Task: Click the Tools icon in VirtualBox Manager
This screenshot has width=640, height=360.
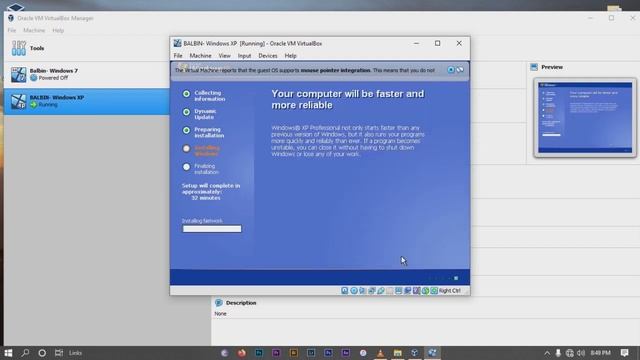Action: [x=18, y=48]
